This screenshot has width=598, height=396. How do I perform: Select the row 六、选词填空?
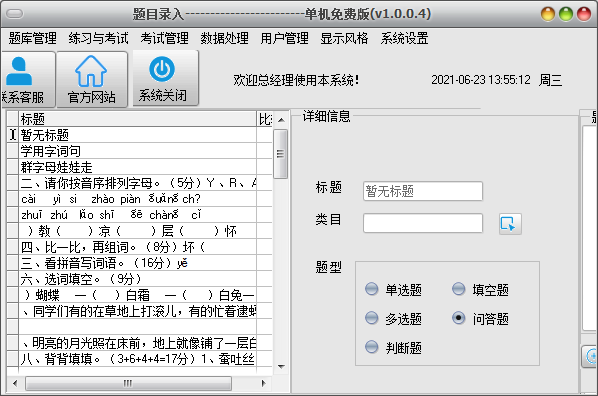pyautogui.click(x=137, y=279)
